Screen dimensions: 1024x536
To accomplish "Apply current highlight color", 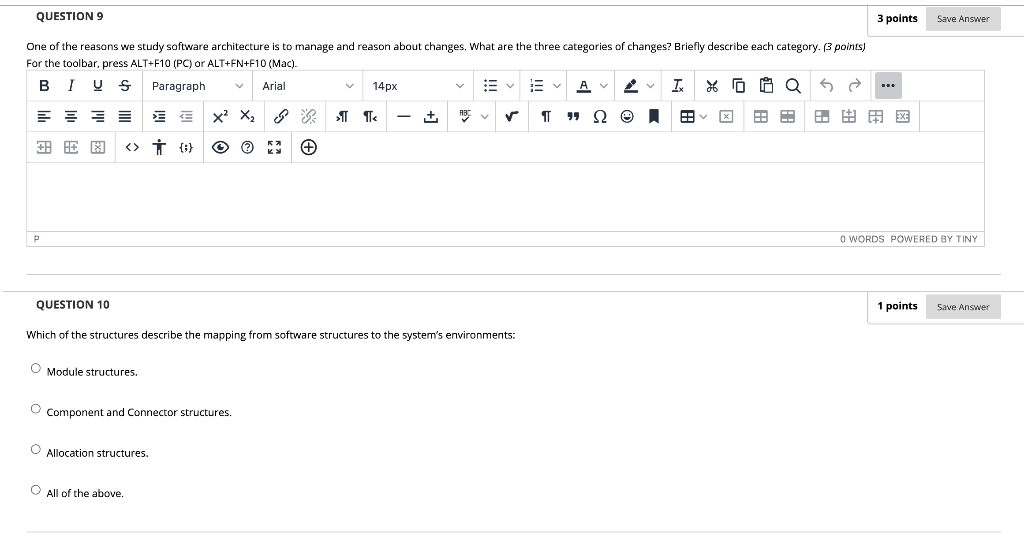I will tap(631, 86).
